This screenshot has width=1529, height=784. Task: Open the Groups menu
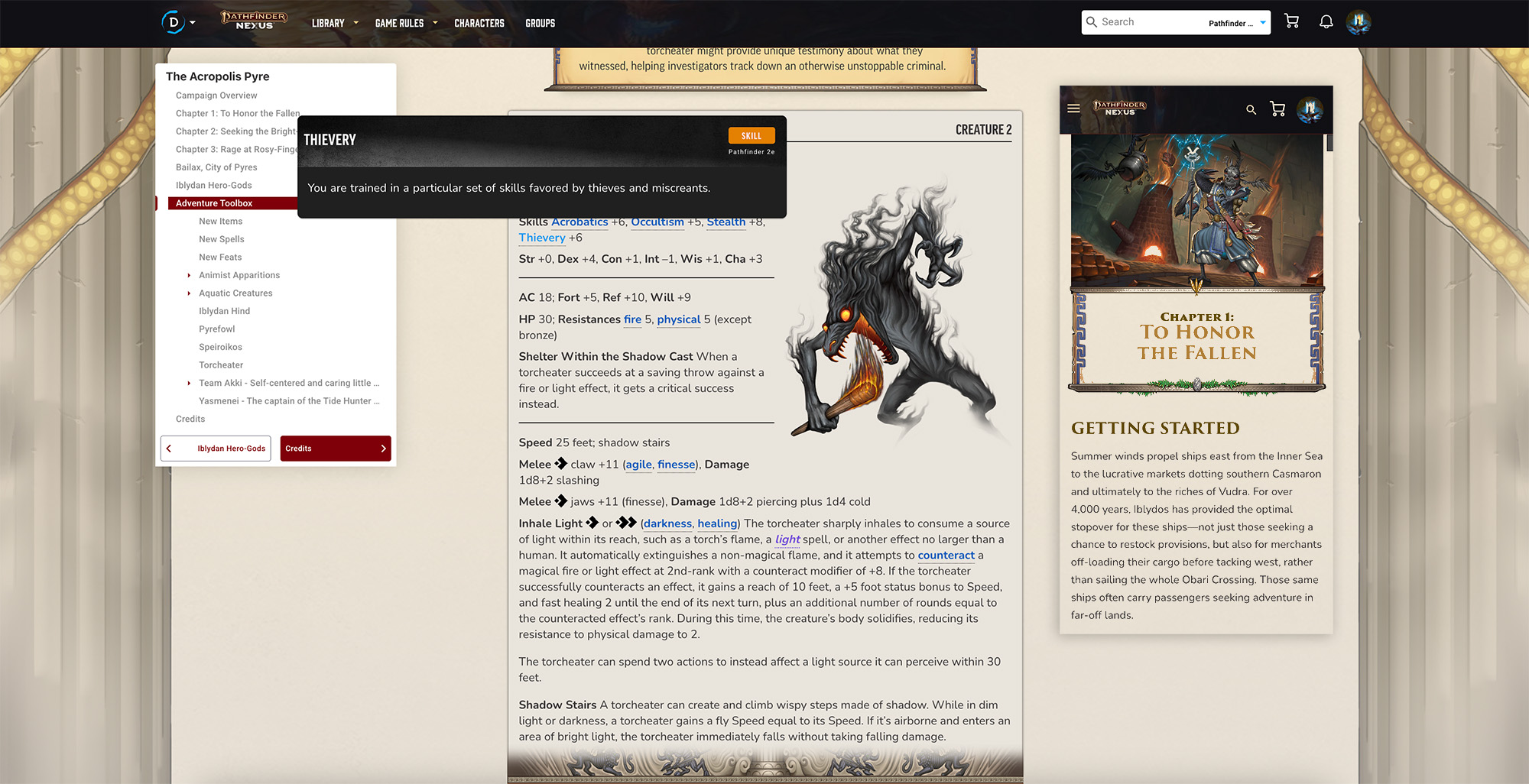541,23
